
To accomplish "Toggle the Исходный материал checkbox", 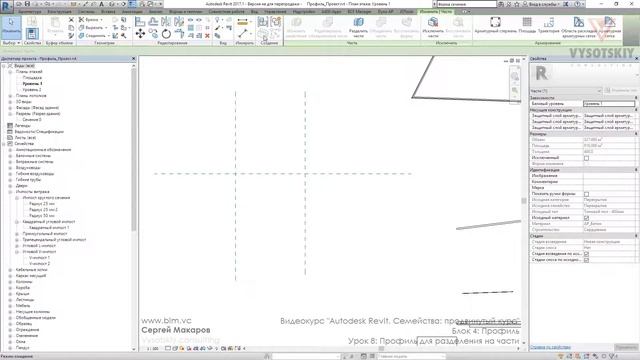I will click(x=586, y=218).
